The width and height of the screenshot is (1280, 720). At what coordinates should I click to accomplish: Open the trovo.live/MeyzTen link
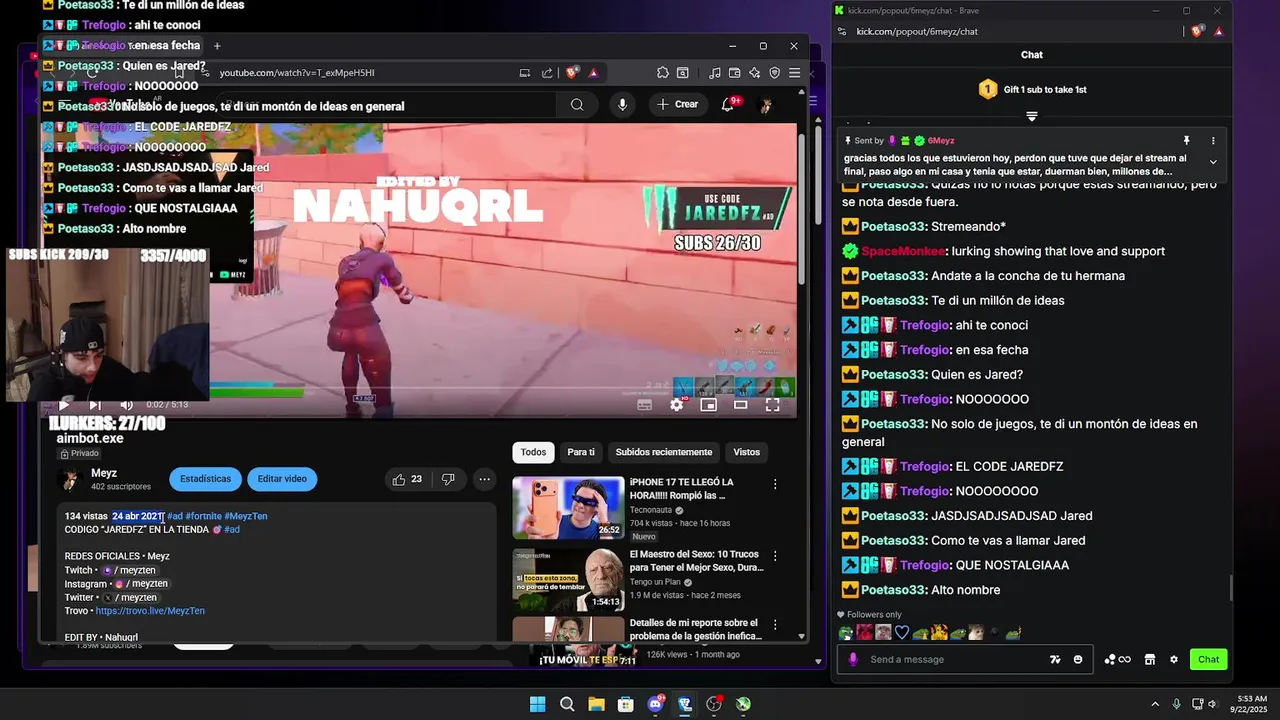coord(150,611)
